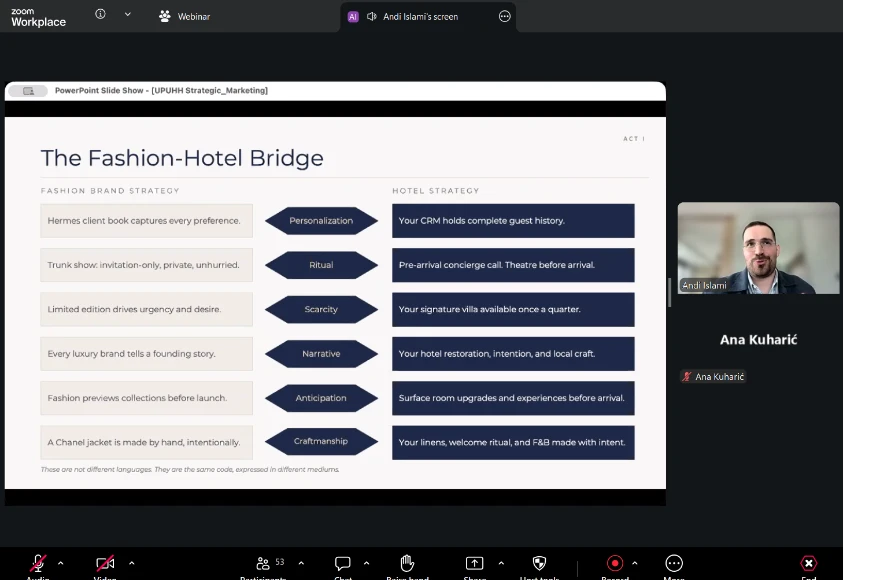Select Andi Islami's screen tab
This screenshot has width=870, height=580.
tap(420, 17)
